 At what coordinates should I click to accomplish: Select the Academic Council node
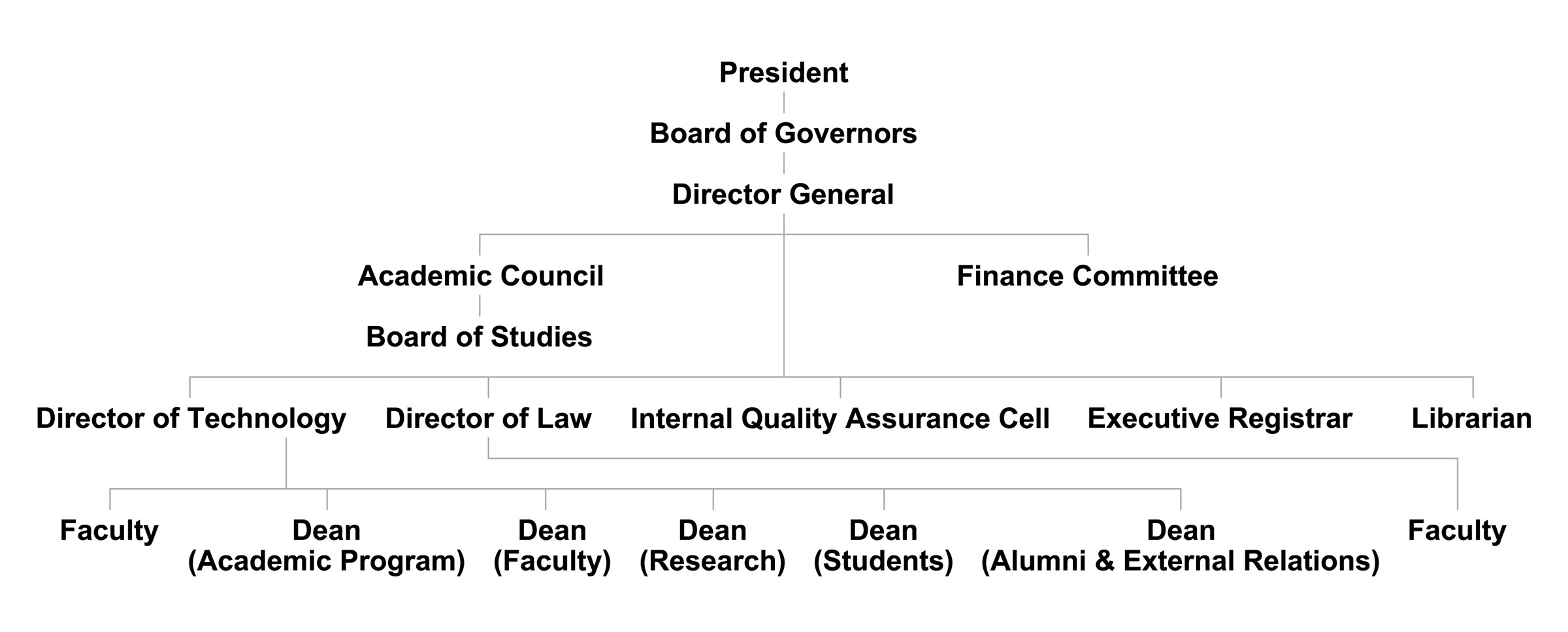[x=480, y=276]
